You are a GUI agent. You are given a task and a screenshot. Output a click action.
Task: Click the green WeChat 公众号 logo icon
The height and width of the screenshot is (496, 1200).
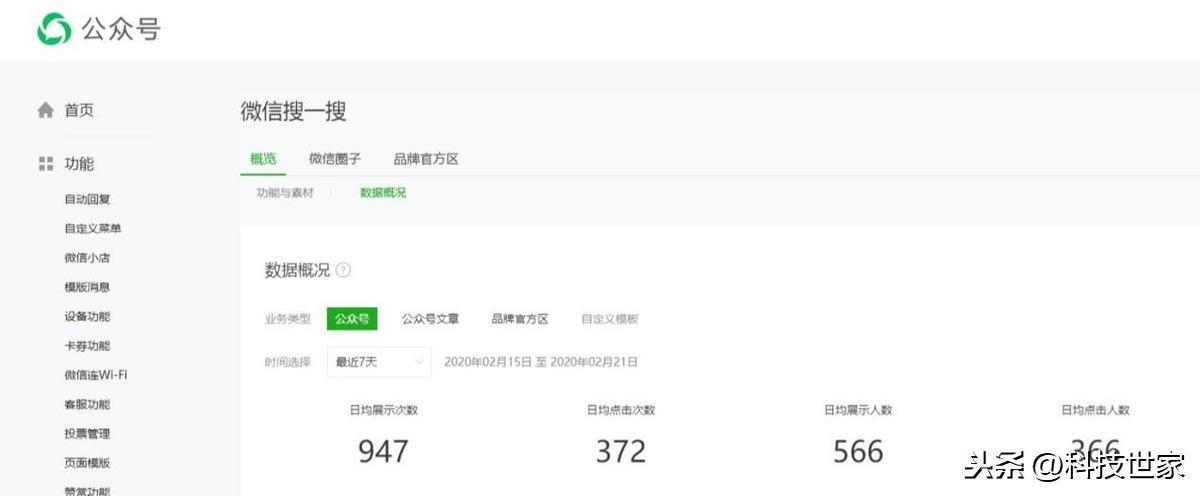(x=53, y=29)
